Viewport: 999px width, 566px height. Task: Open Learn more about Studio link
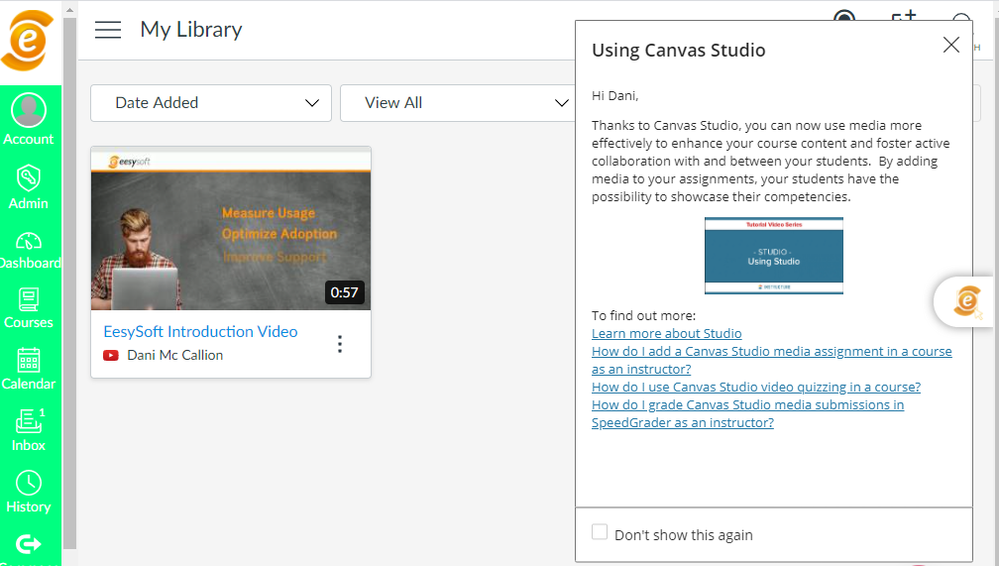(666, 333)
